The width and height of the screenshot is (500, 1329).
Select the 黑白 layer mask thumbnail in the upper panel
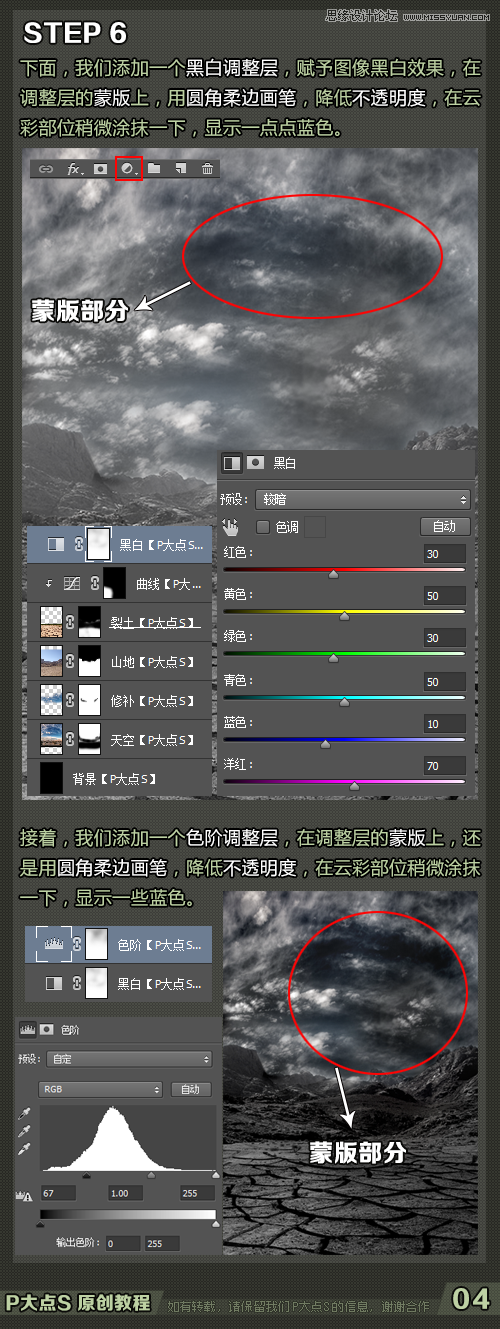point(98,544)
